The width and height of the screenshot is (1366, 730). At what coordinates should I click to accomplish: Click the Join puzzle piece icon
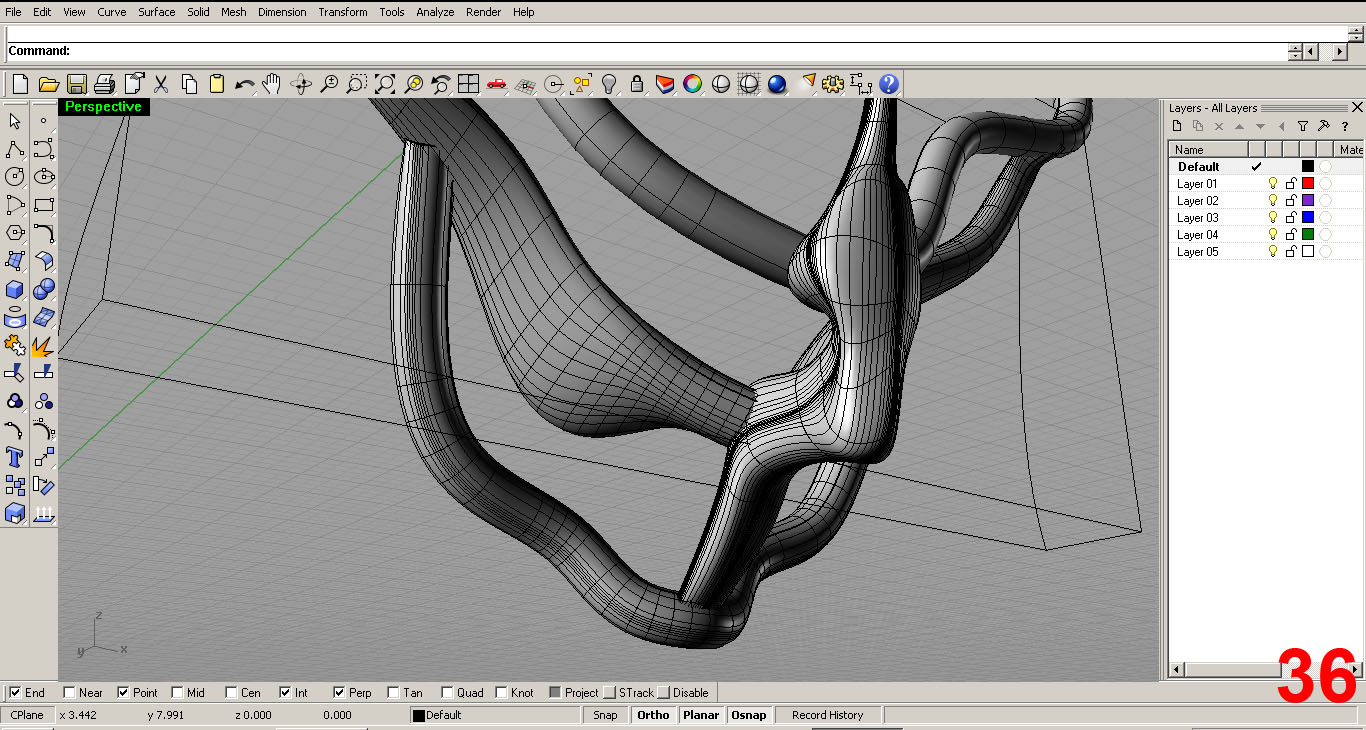tap(15, 346)
